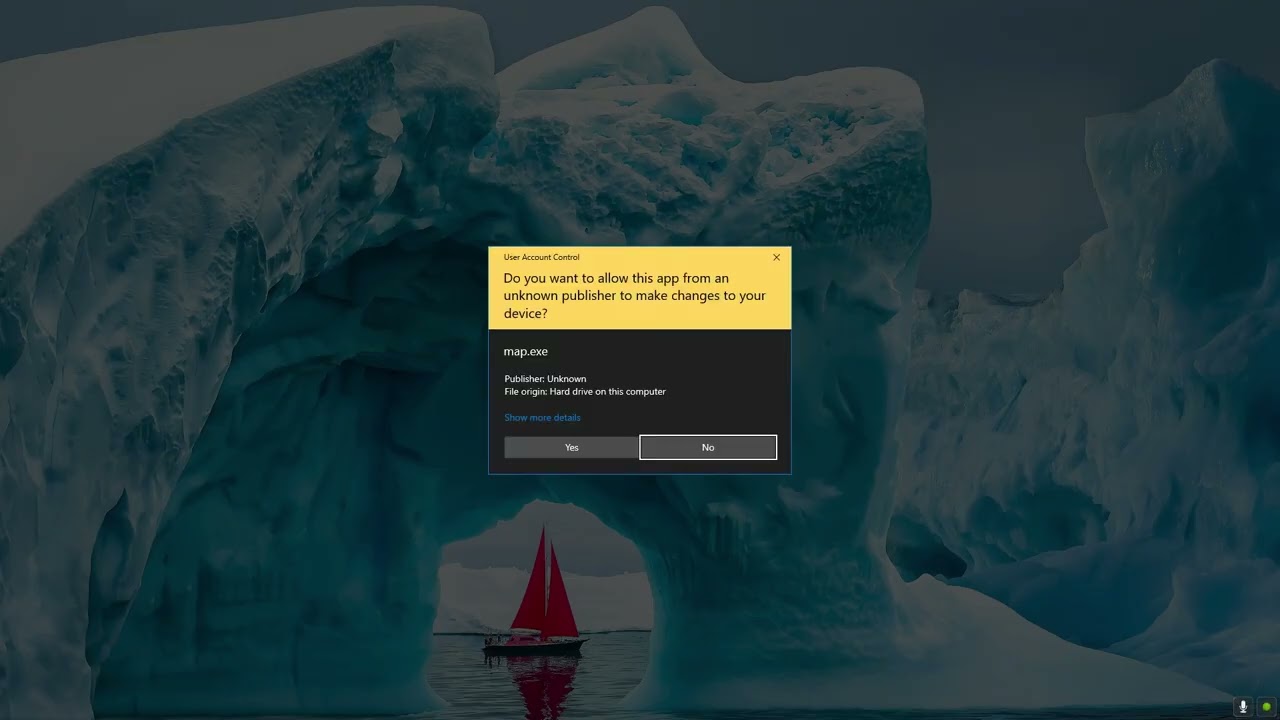Close the User Account Control dialog

coord(776,257)
